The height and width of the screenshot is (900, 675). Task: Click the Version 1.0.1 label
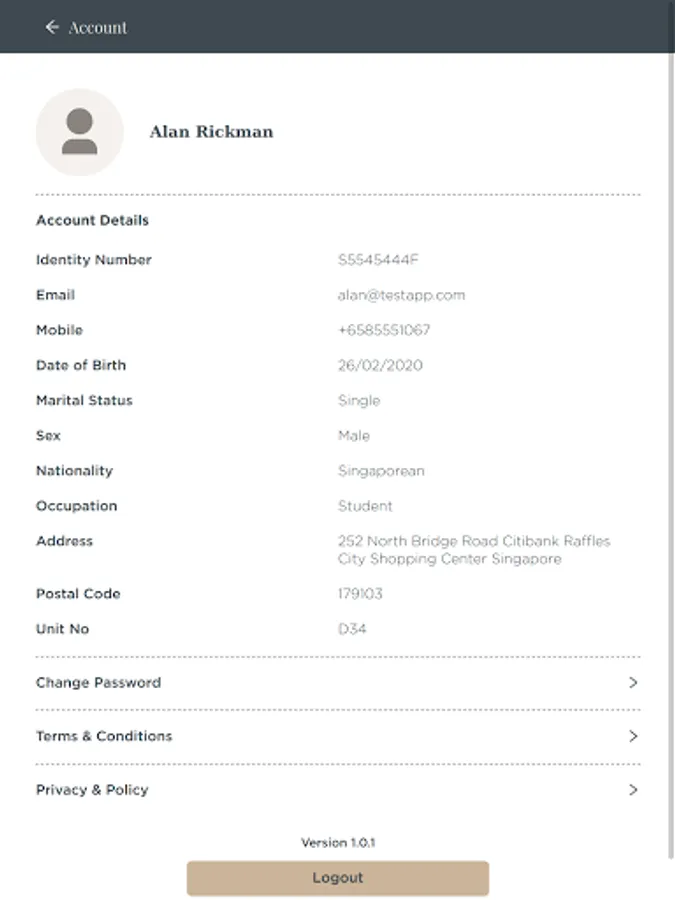(338, 843)
